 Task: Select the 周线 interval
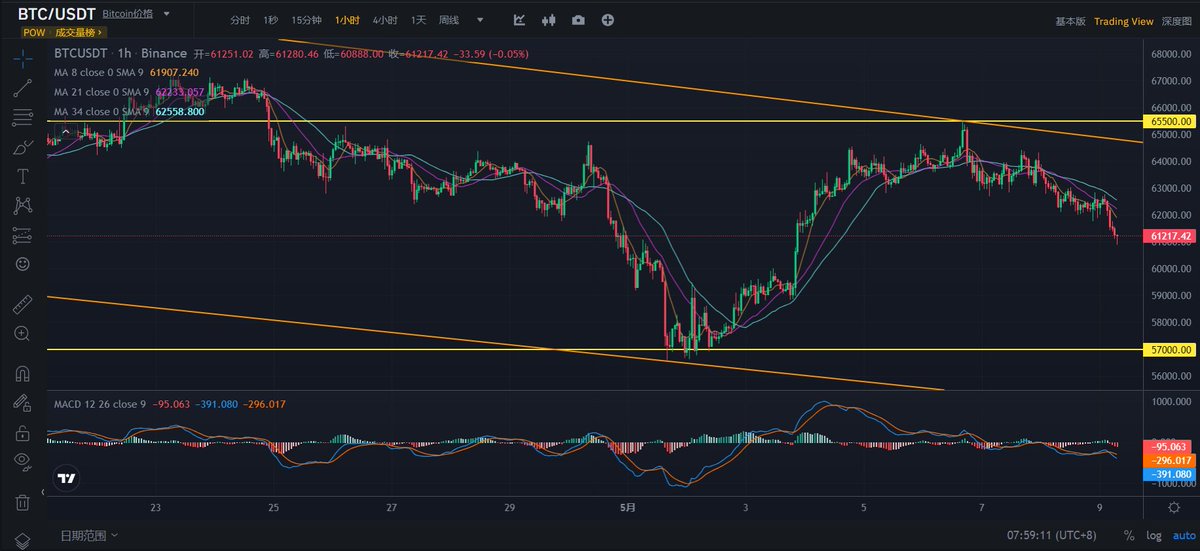pyautogui.click(x=449, y=20)
